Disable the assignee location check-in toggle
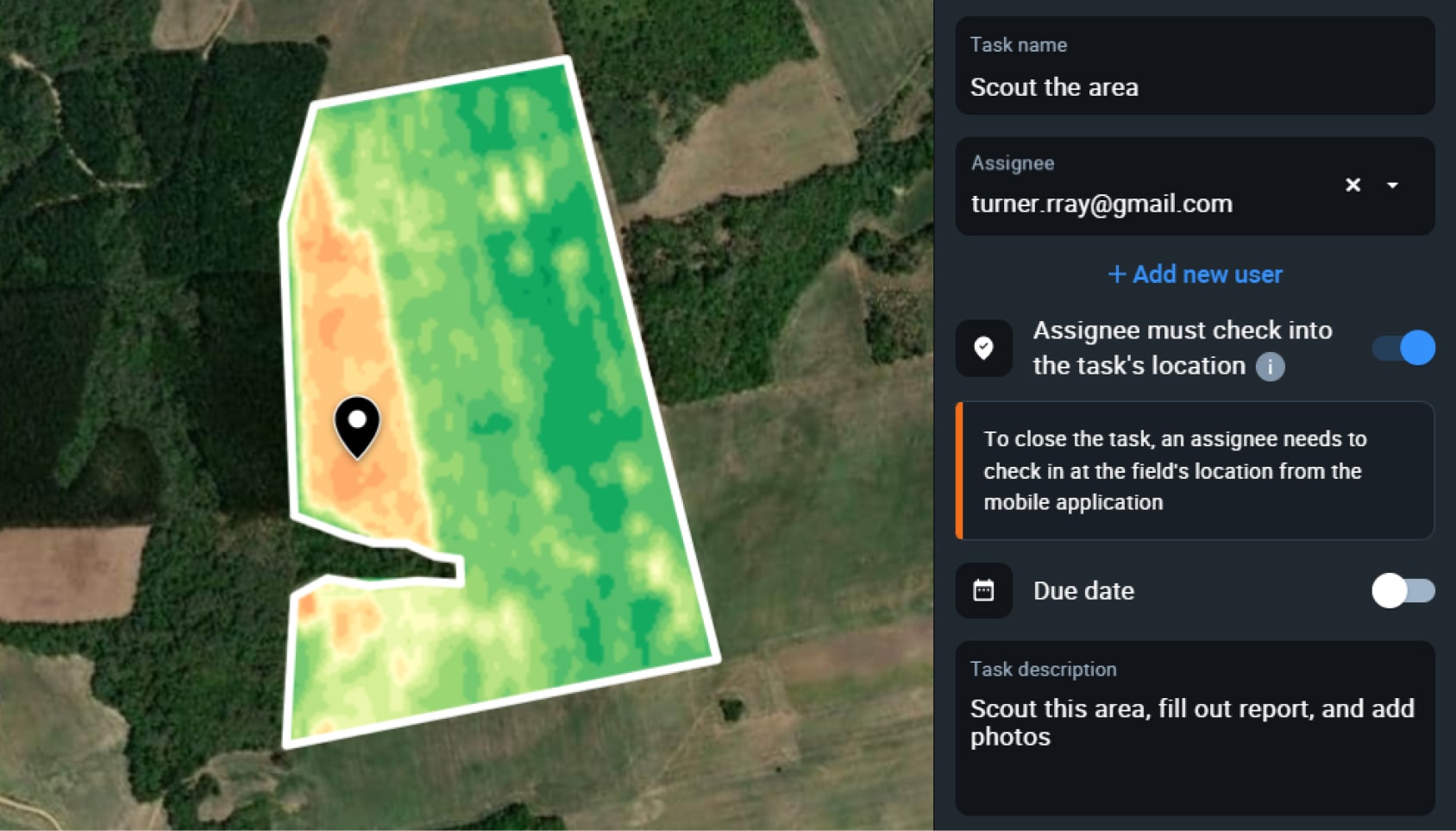The width and height of the screenshot is (1456, 831). 1403,348
